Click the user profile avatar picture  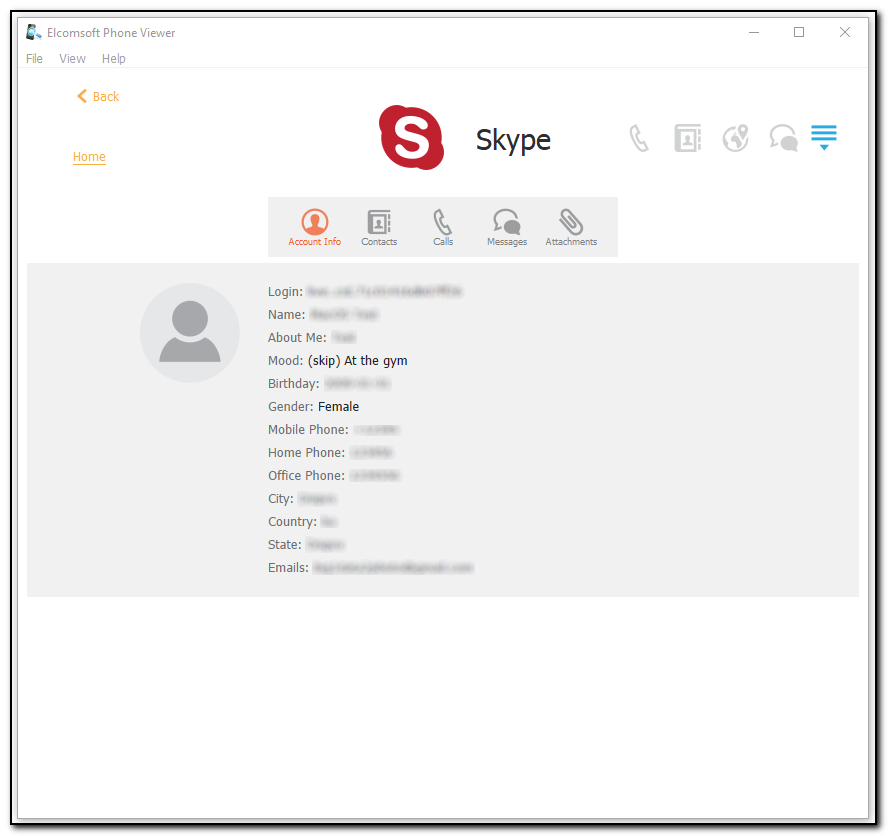(x=189, y=333)
